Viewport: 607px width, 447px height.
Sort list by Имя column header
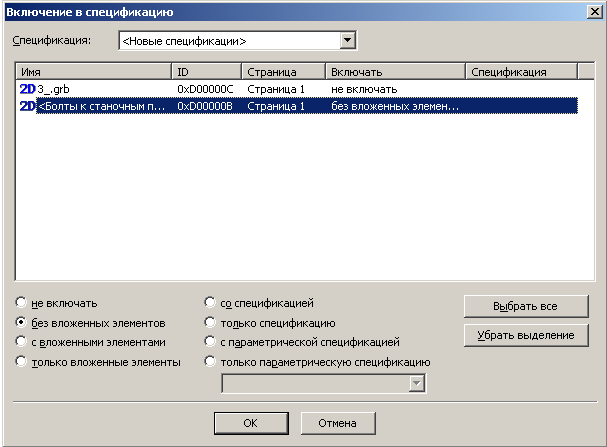pyautogui.click(x=94, y=72)
